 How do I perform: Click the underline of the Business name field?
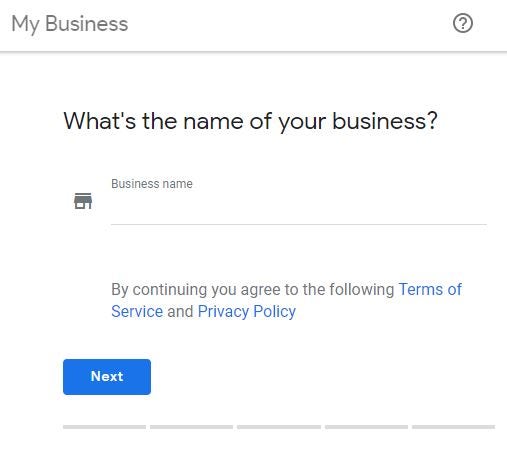299,225
